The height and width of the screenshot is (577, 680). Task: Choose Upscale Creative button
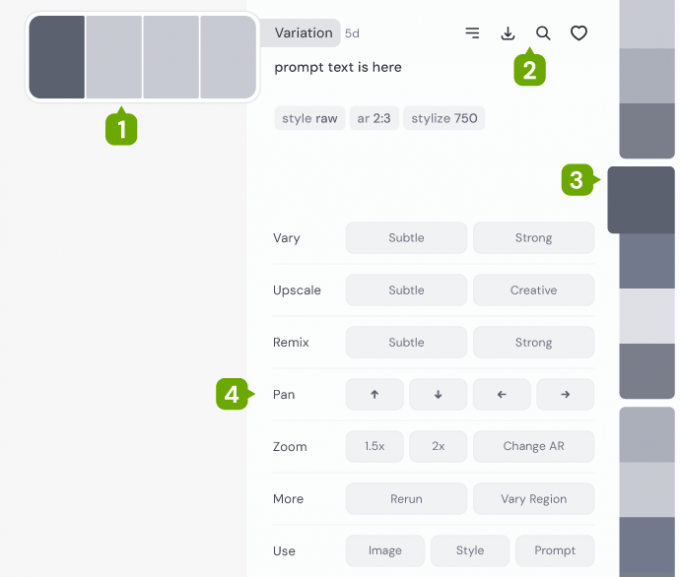[x=534, y=290]
